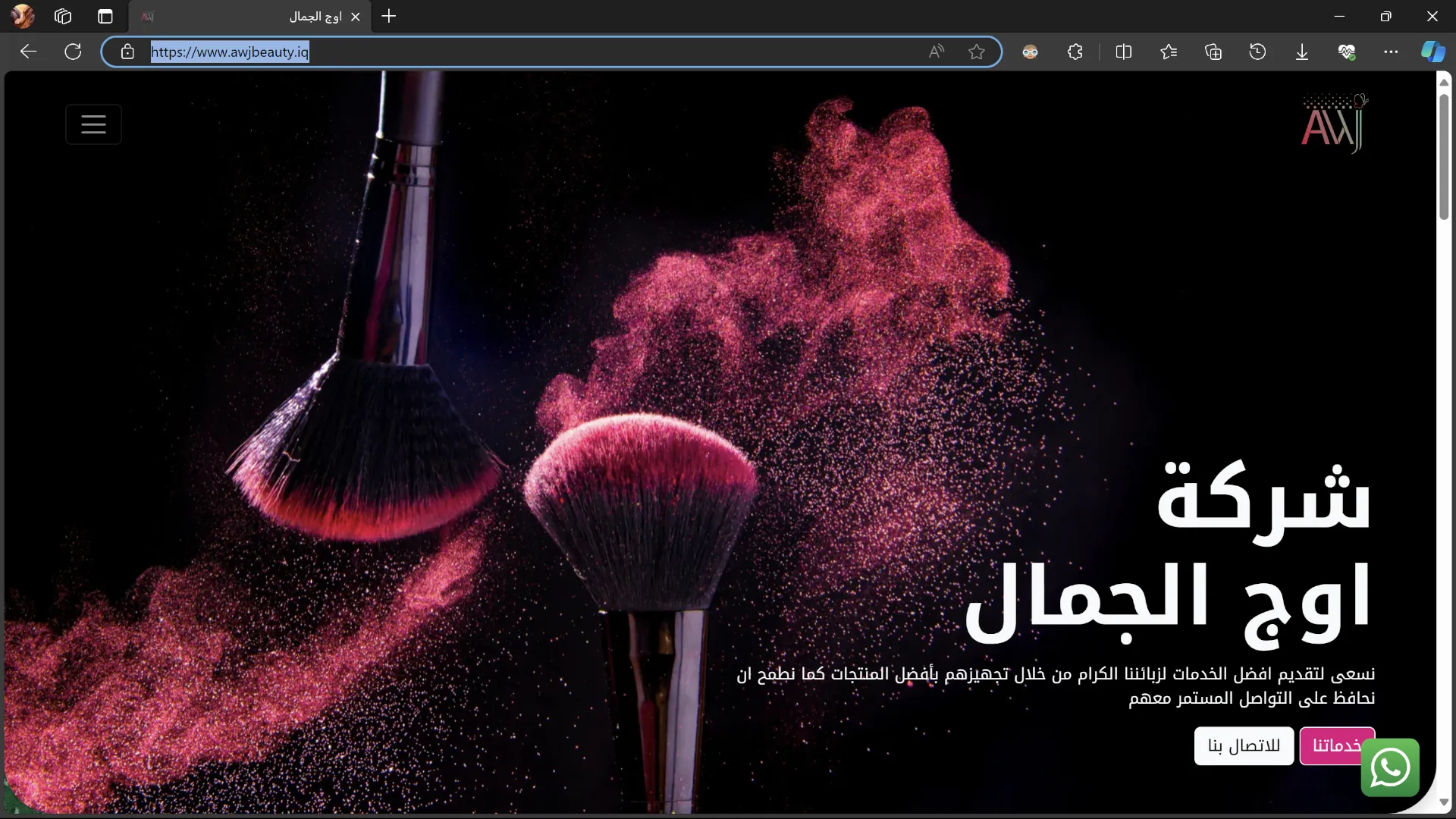1456x819 pixels.
Task: Open Settings and more ellipsis menu
Action: click(x=1390, y=52)
